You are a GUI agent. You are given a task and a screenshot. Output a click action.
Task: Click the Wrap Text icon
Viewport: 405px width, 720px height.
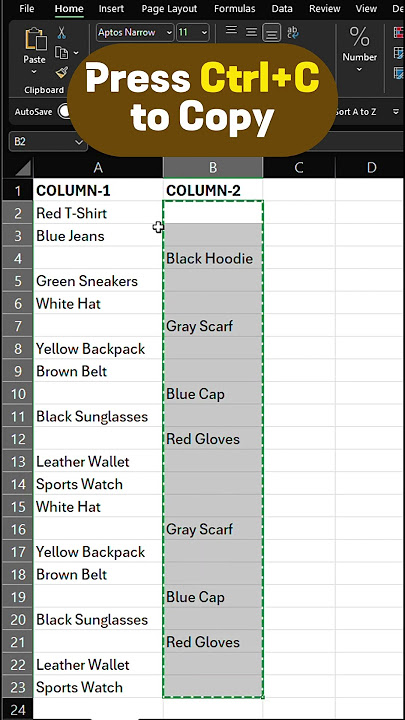click(x=292, y=32)
